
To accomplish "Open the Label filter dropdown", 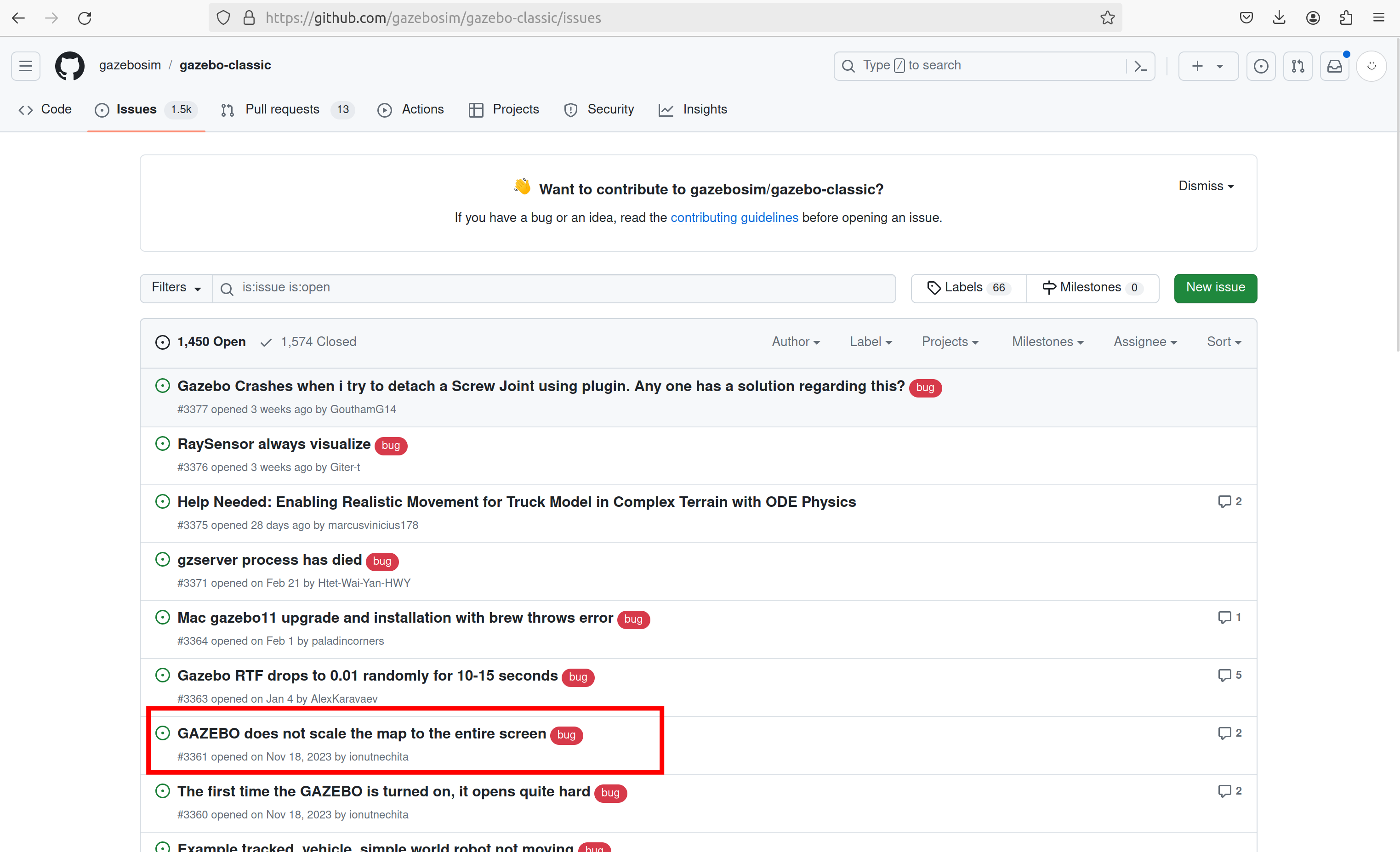I will pos(870,341).
